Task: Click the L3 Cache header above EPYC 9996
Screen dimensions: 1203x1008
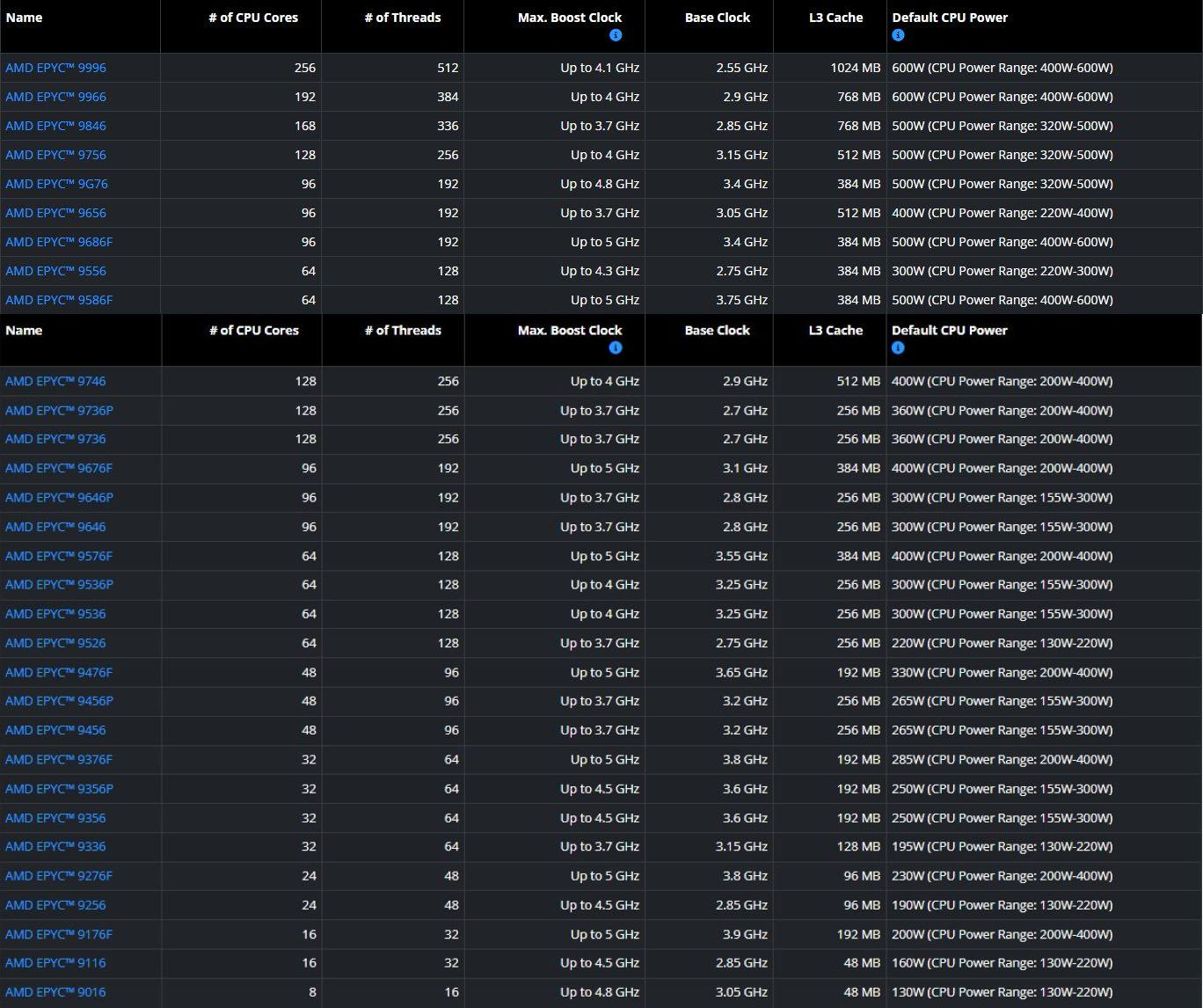Action: tap(835, 18)
